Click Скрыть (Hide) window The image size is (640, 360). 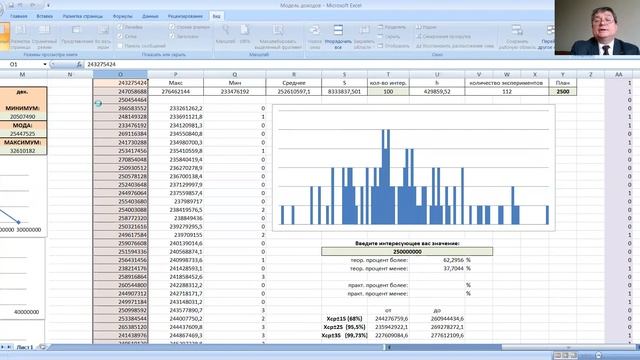[389, 36]
